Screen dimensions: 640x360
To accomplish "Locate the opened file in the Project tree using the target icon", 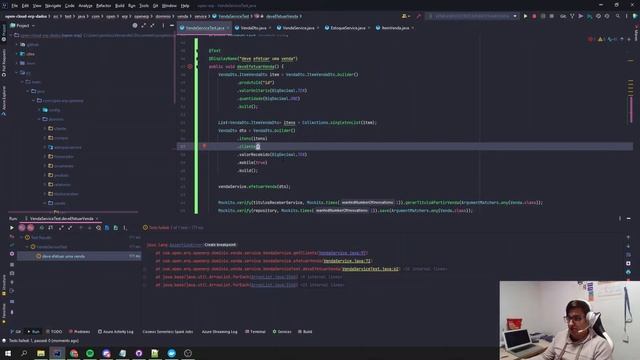I will [135, 25].
